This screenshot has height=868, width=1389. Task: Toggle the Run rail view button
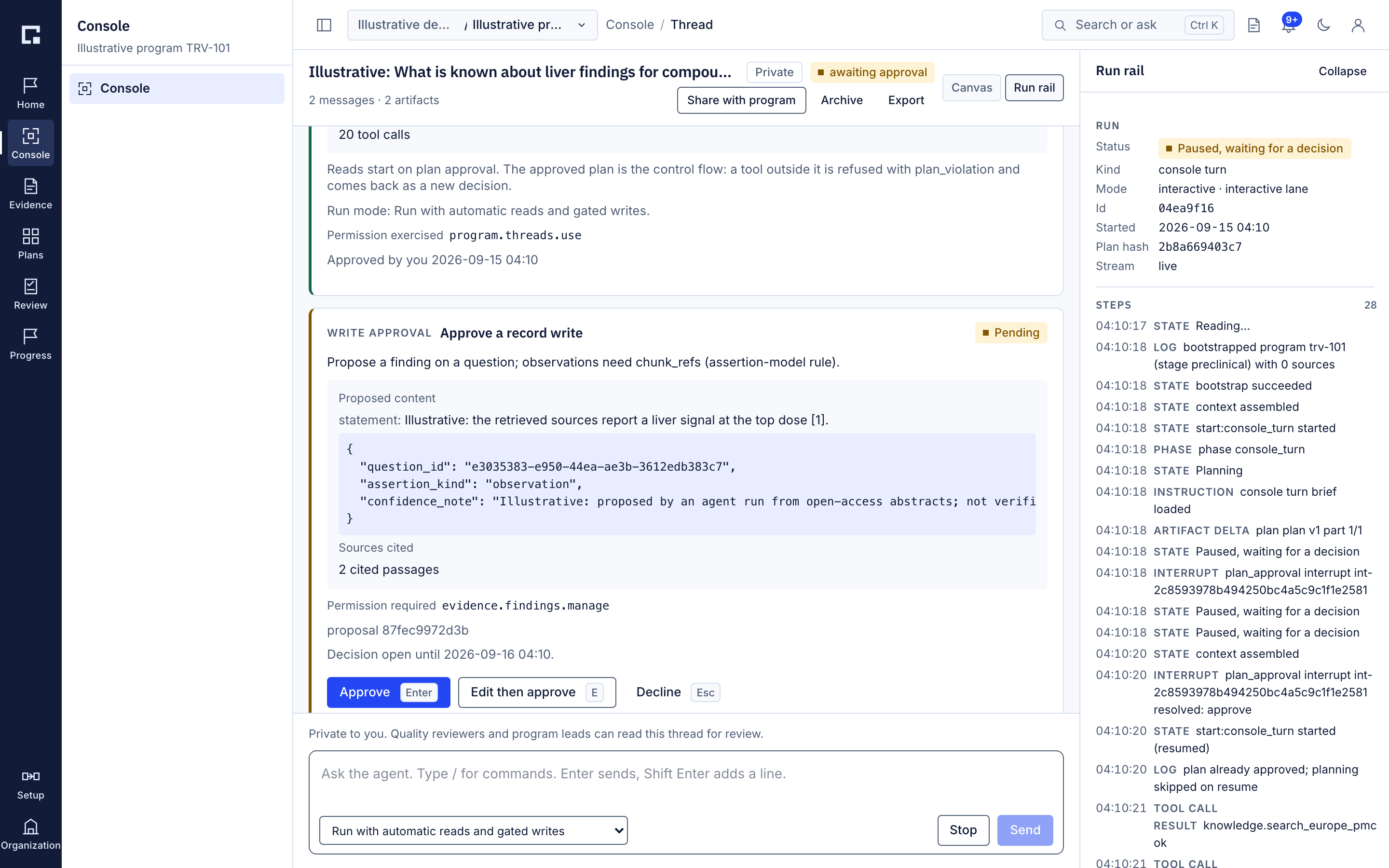coord(1034,87)
